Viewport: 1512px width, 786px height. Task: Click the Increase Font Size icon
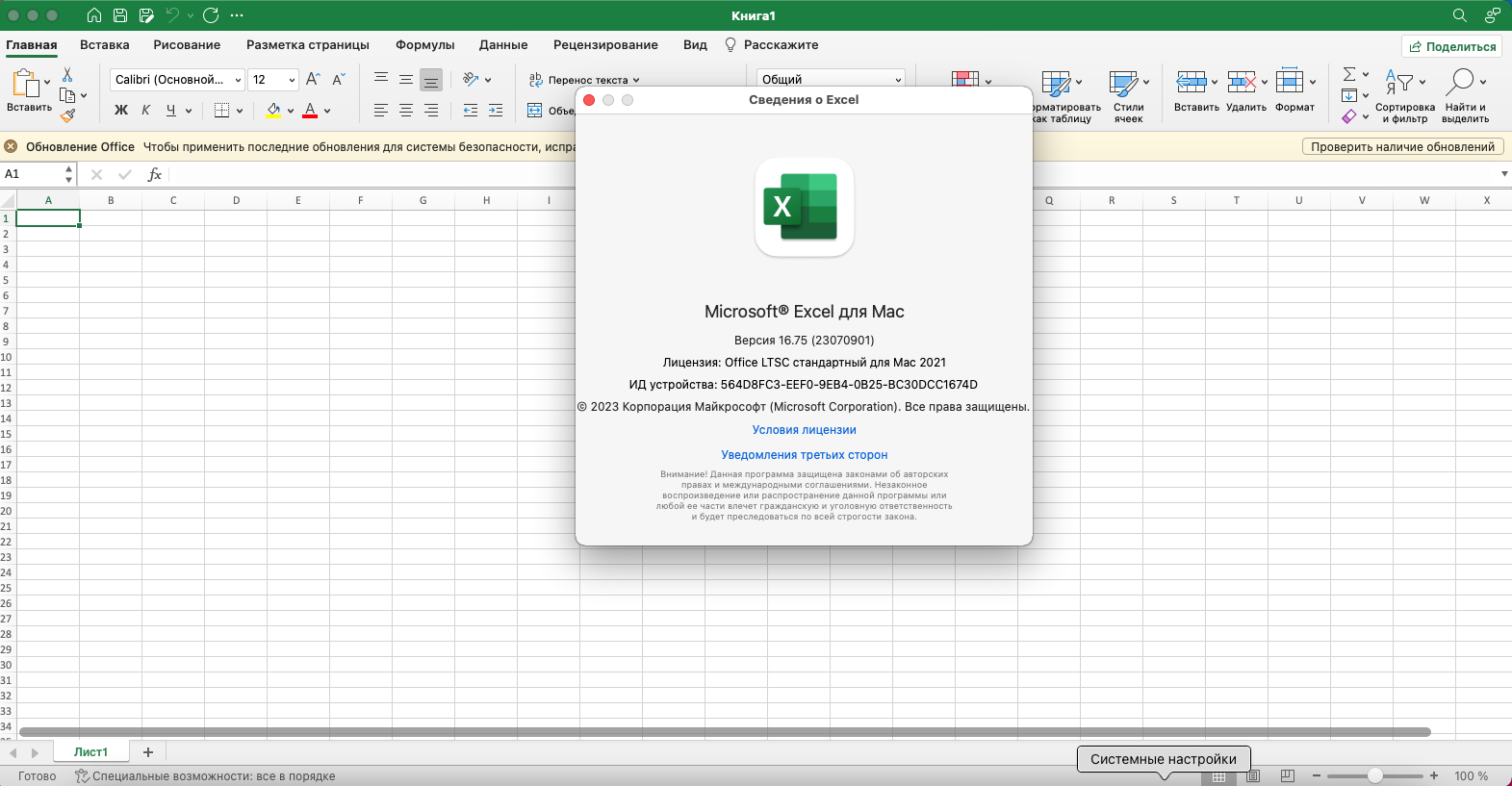(312, 80)
